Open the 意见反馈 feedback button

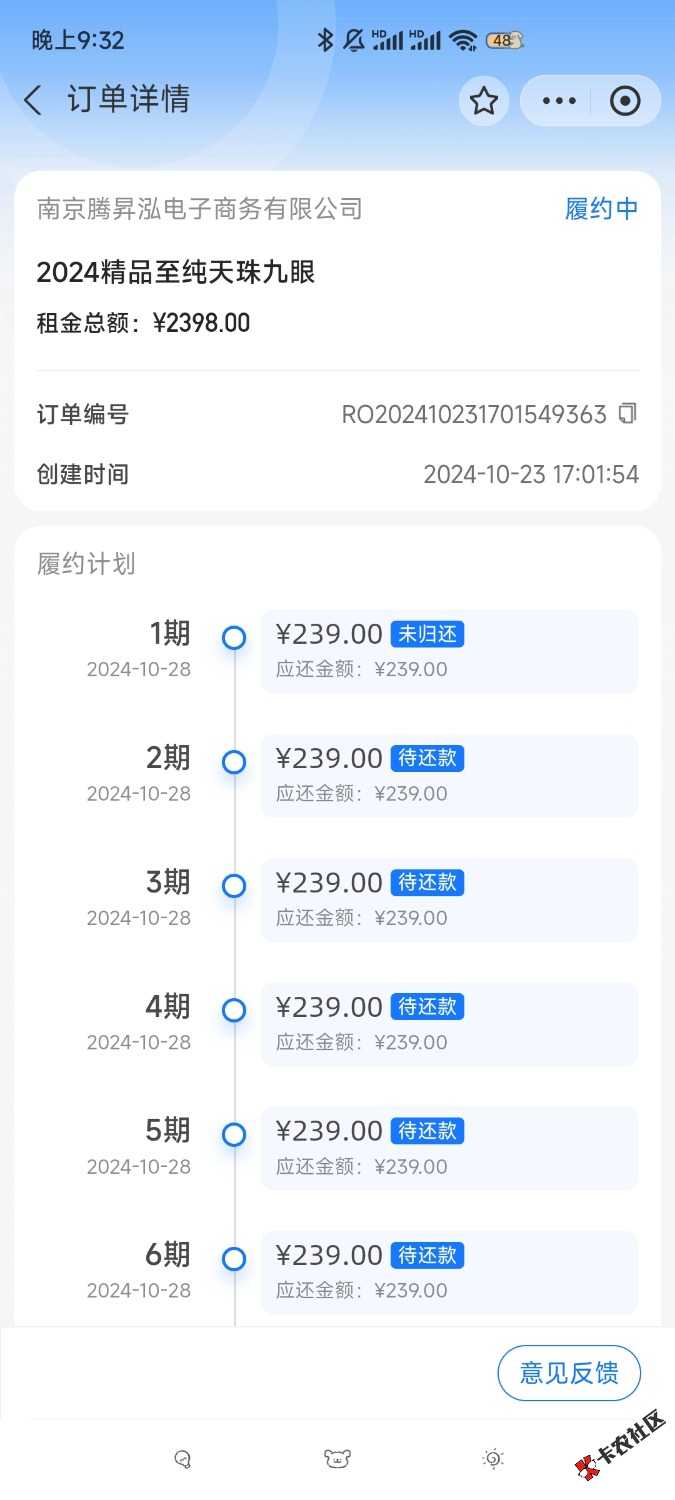pos(569,1373)
